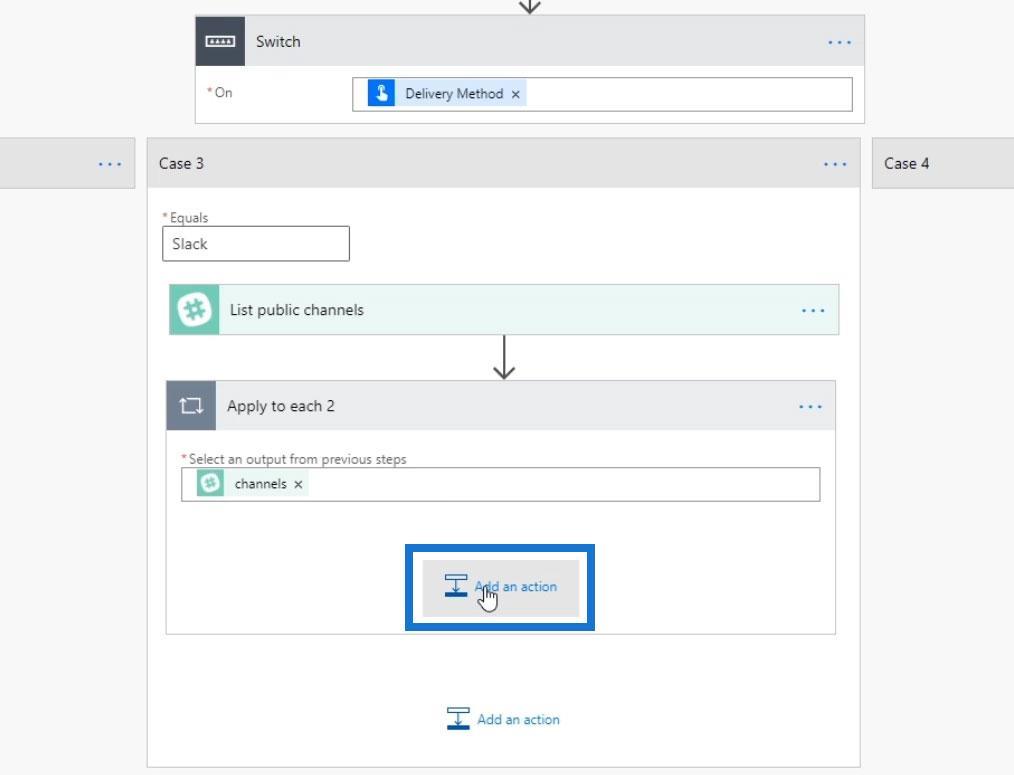Click the Switch control icon
Image resolution: width=1014 pixels, height=775 pixels.
(x=220, y=41)
